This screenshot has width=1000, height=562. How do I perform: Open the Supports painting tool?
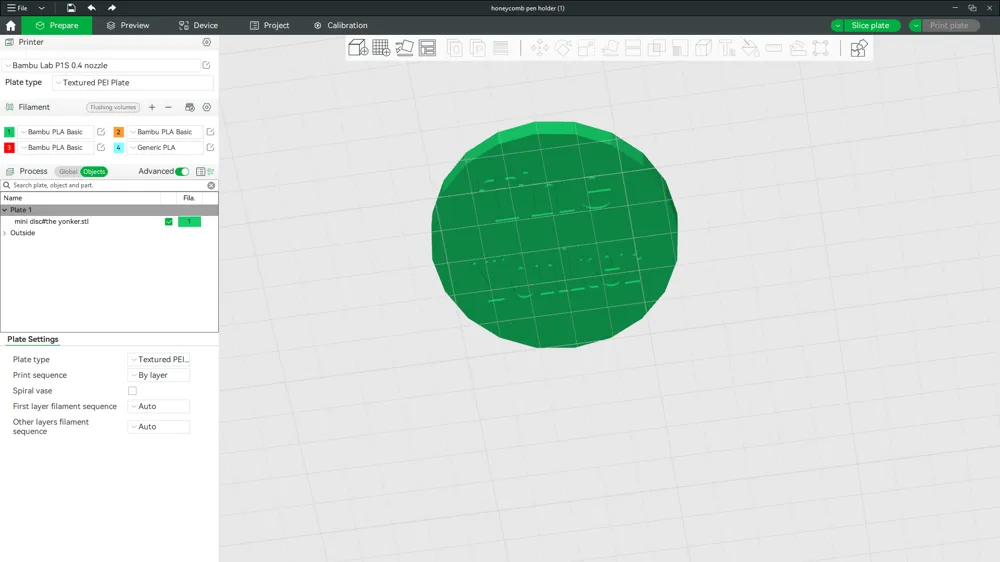point(680,48)
